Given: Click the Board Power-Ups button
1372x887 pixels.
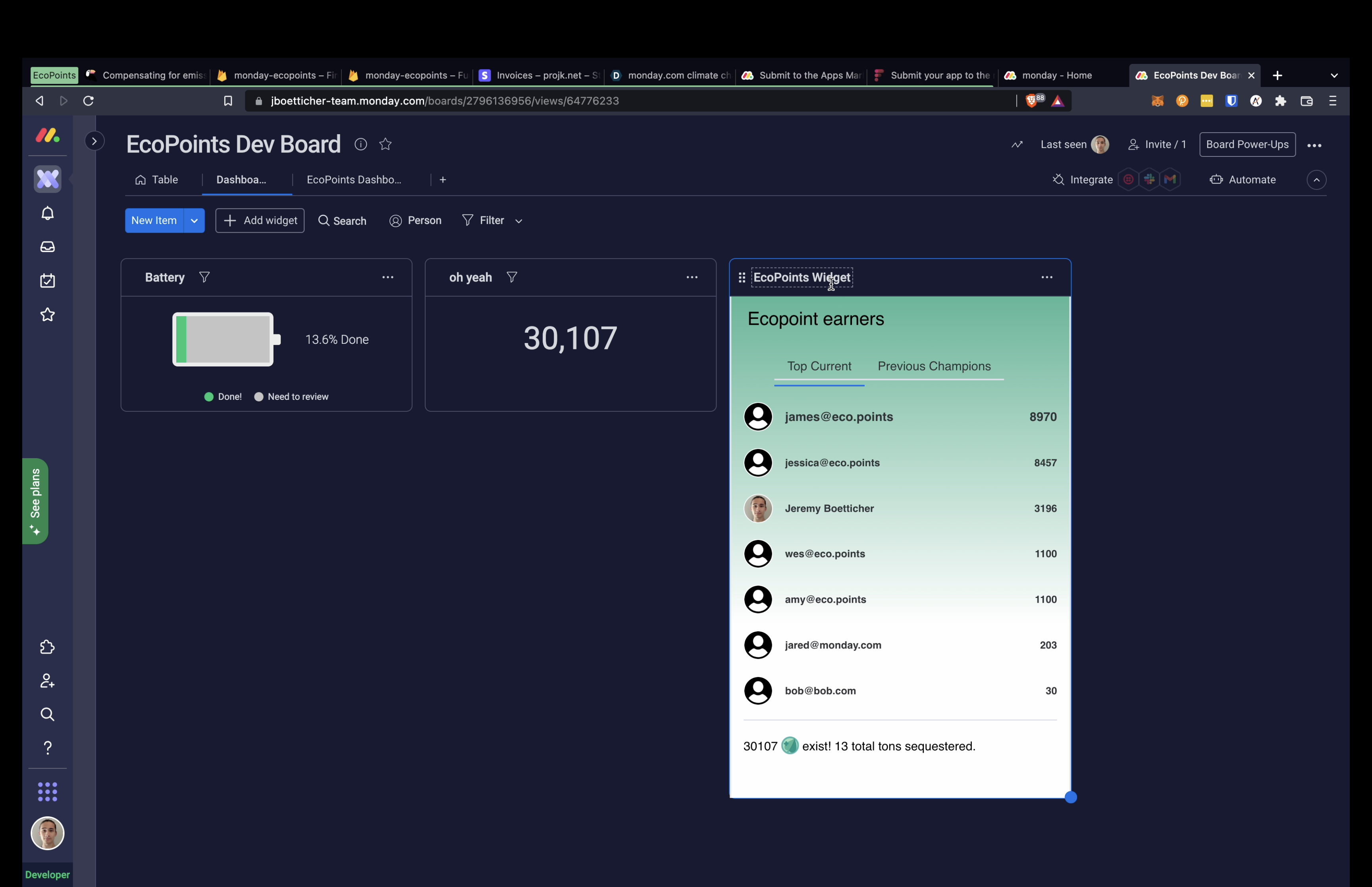Looking at the screenshot, I should point(1247,145).
